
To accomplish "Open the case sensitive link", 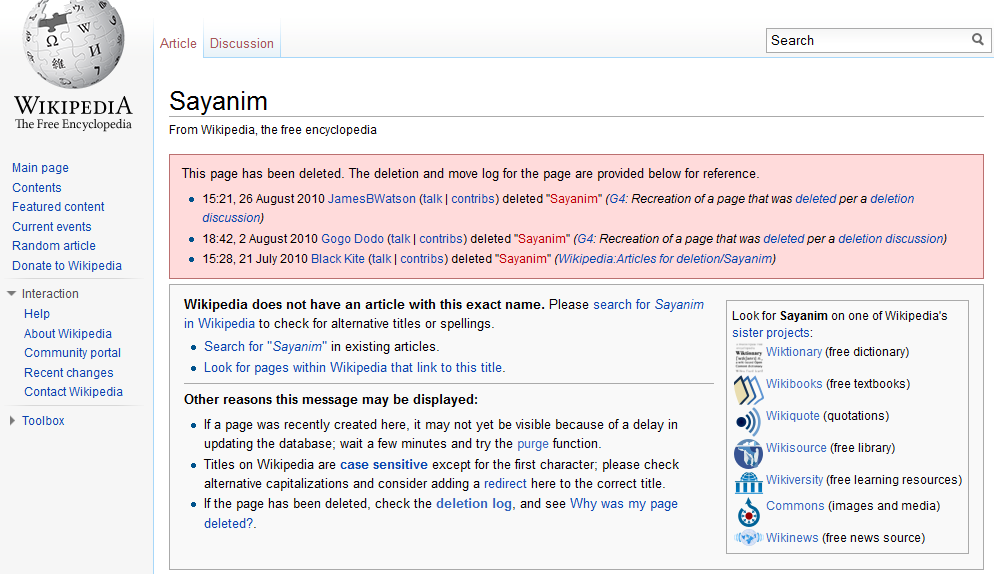I will pyautogui.click(x=384, y=464).
